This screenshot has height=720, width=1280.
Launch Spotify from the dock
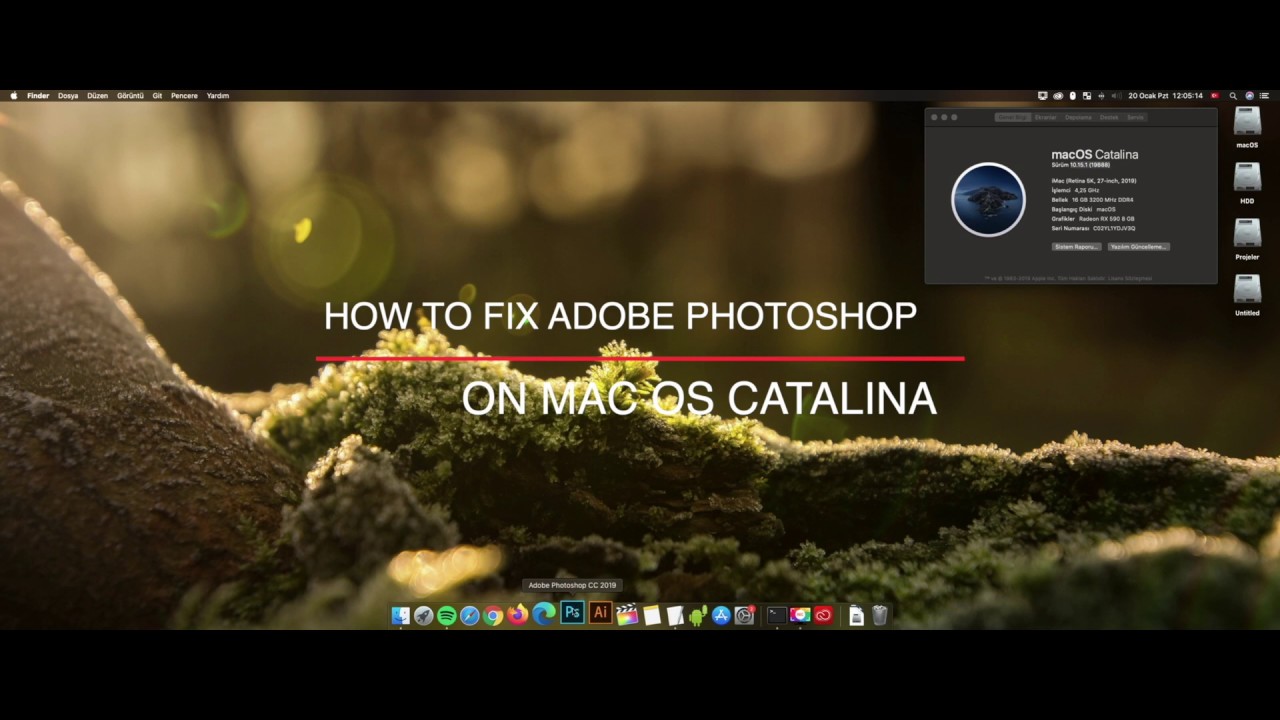coord(447,615)
